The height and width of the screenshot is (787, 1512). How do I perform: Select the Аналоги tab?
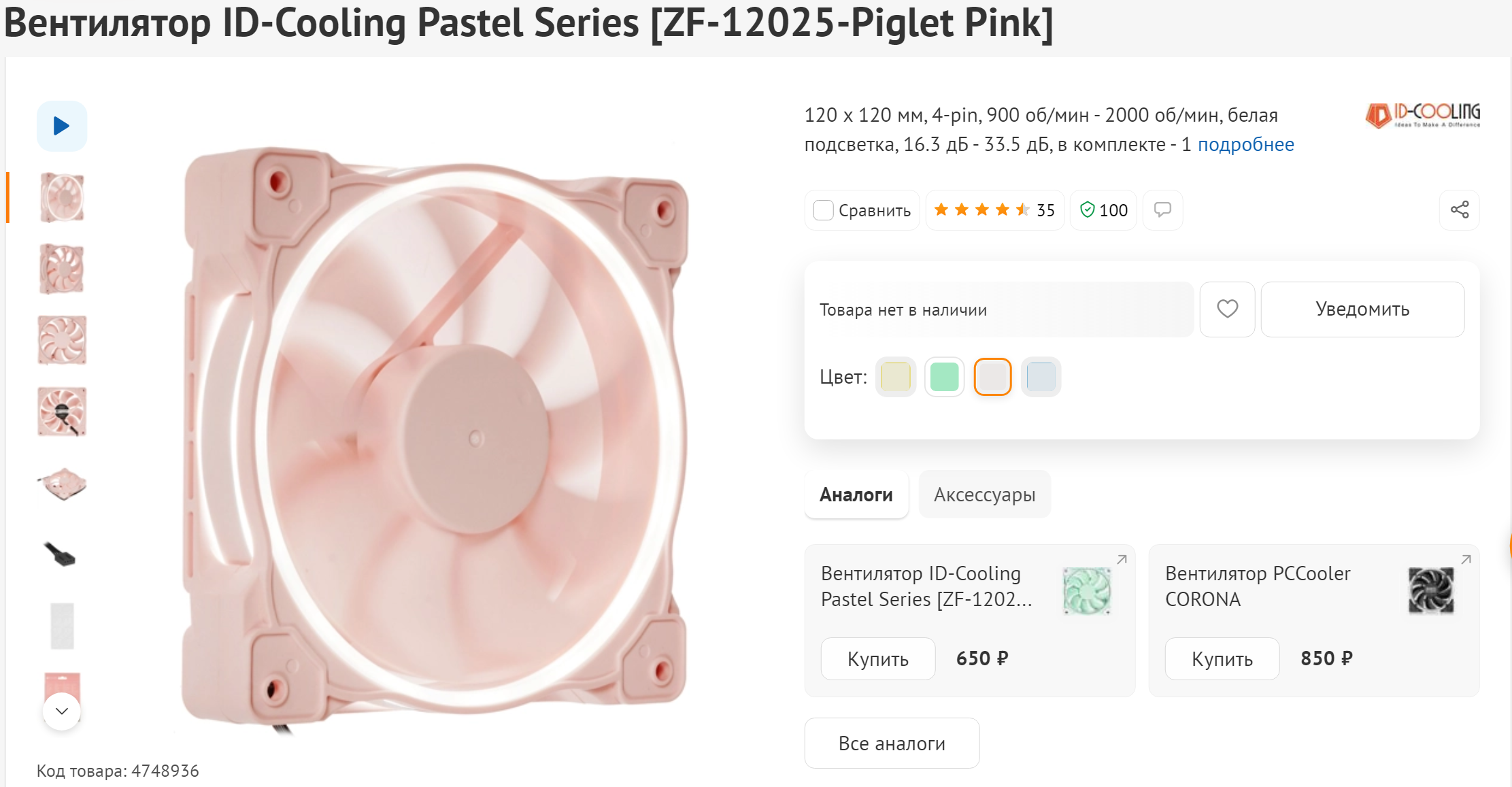pyautogui.click(x=856, y=495)
